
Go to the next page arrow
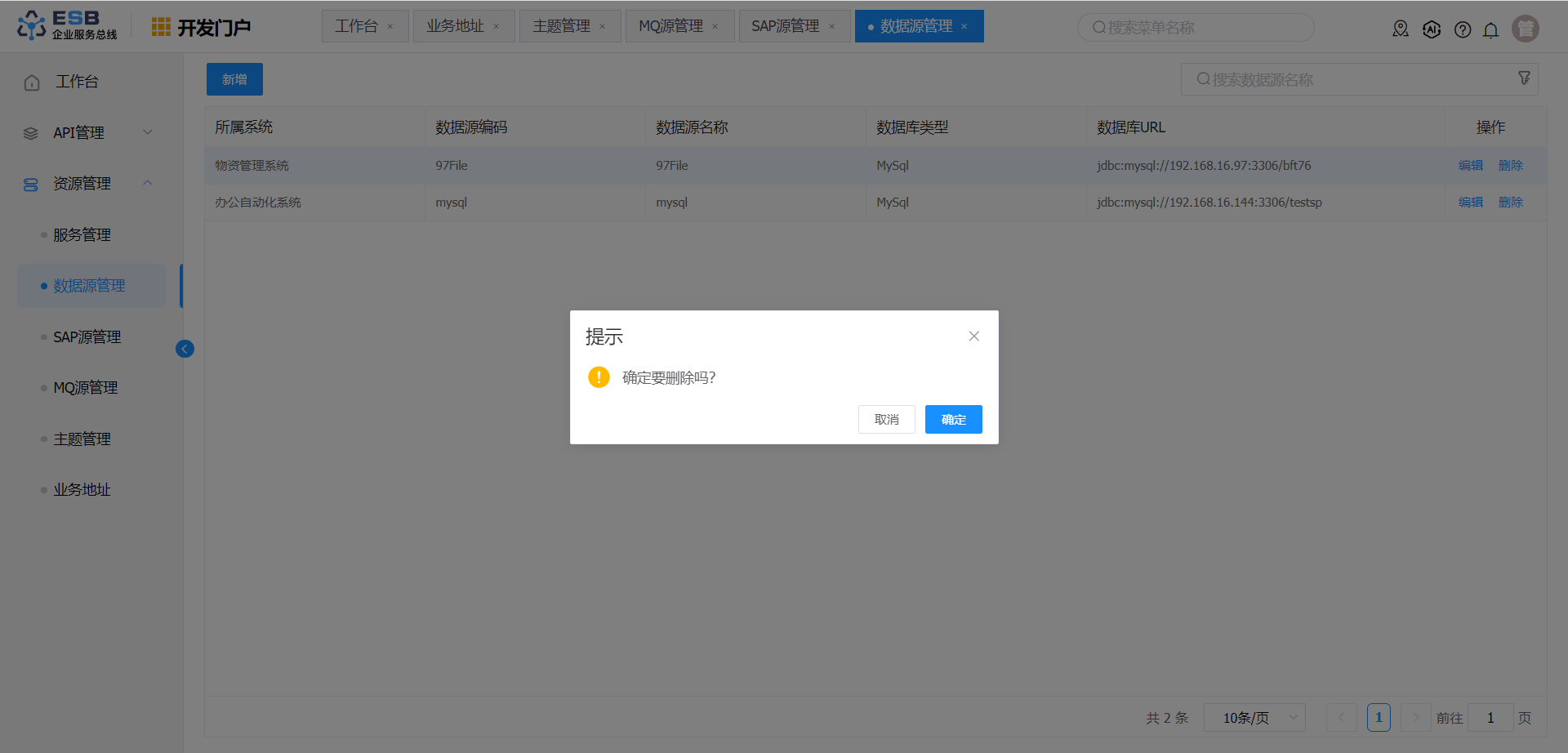1415,718
